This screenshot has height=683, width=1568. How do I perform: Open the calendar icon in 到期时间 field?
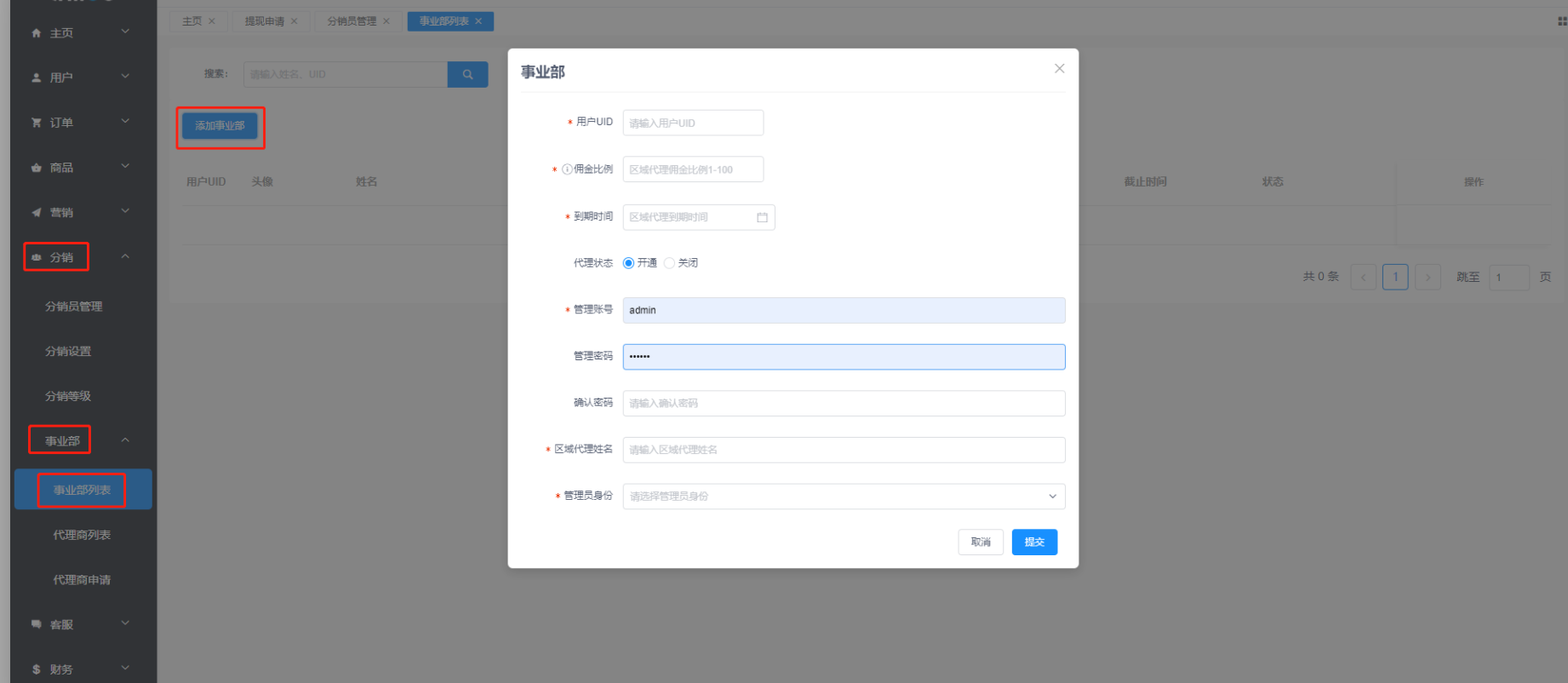(x=762, y=217)
